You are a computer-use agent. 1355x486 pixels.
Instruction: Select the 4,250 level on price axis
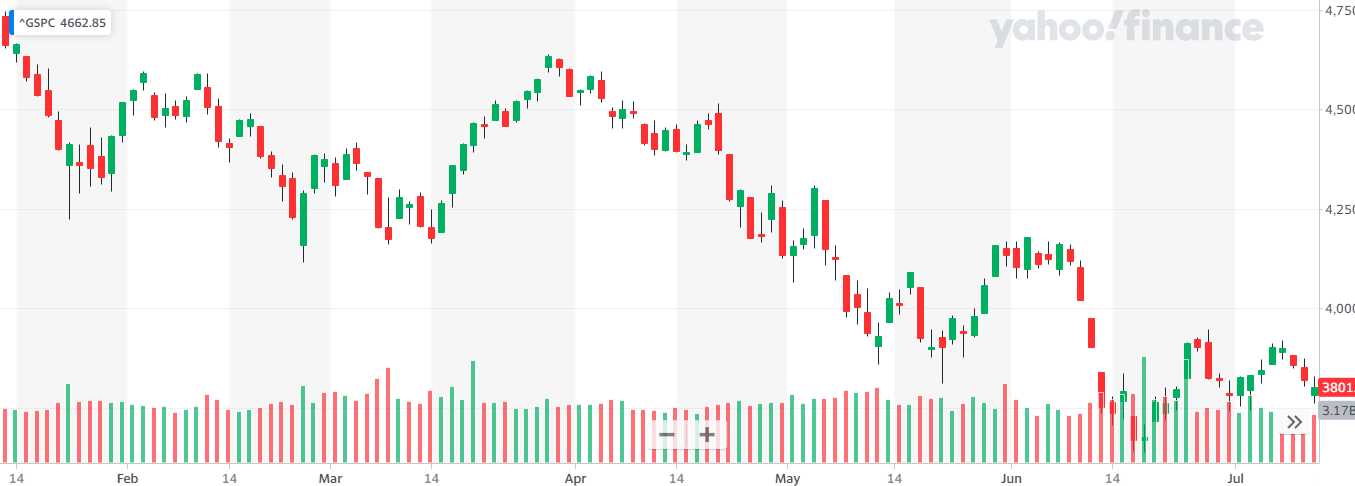[x=1338, y=210]
